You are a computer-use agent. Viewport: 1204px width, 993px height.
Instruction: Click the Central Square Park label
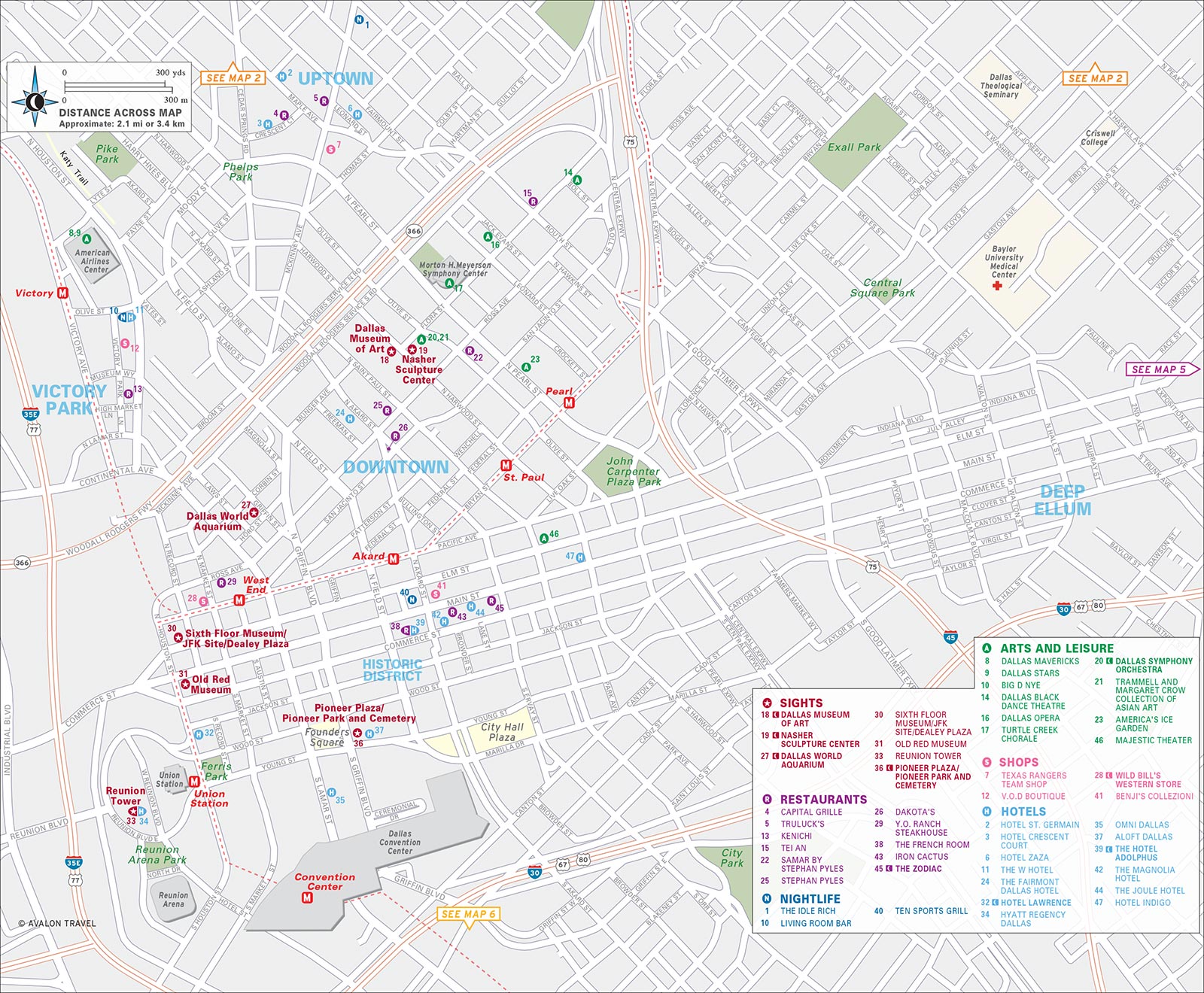(x=883, y=287)
